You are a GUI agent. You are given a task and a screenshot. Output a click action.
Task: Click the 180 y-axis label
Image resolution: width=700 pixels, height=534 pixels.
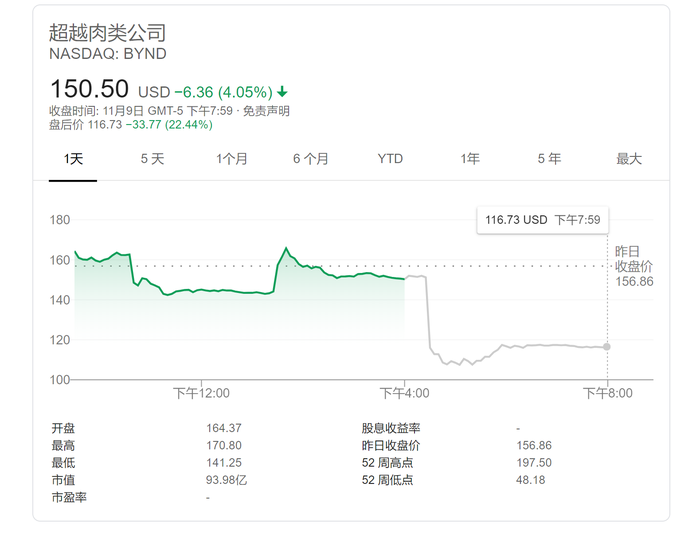pyautogui.click(x=60, y=220)
